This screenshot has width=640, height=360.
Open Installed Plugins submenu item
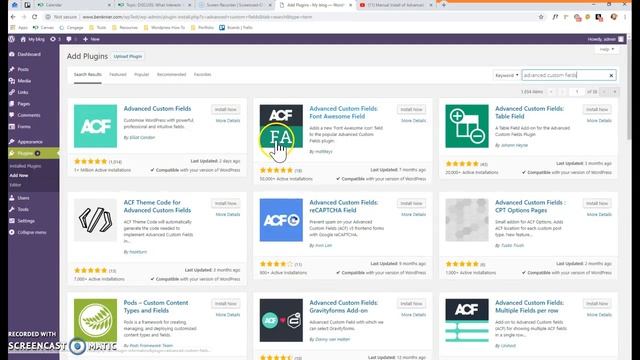point(25,166)
